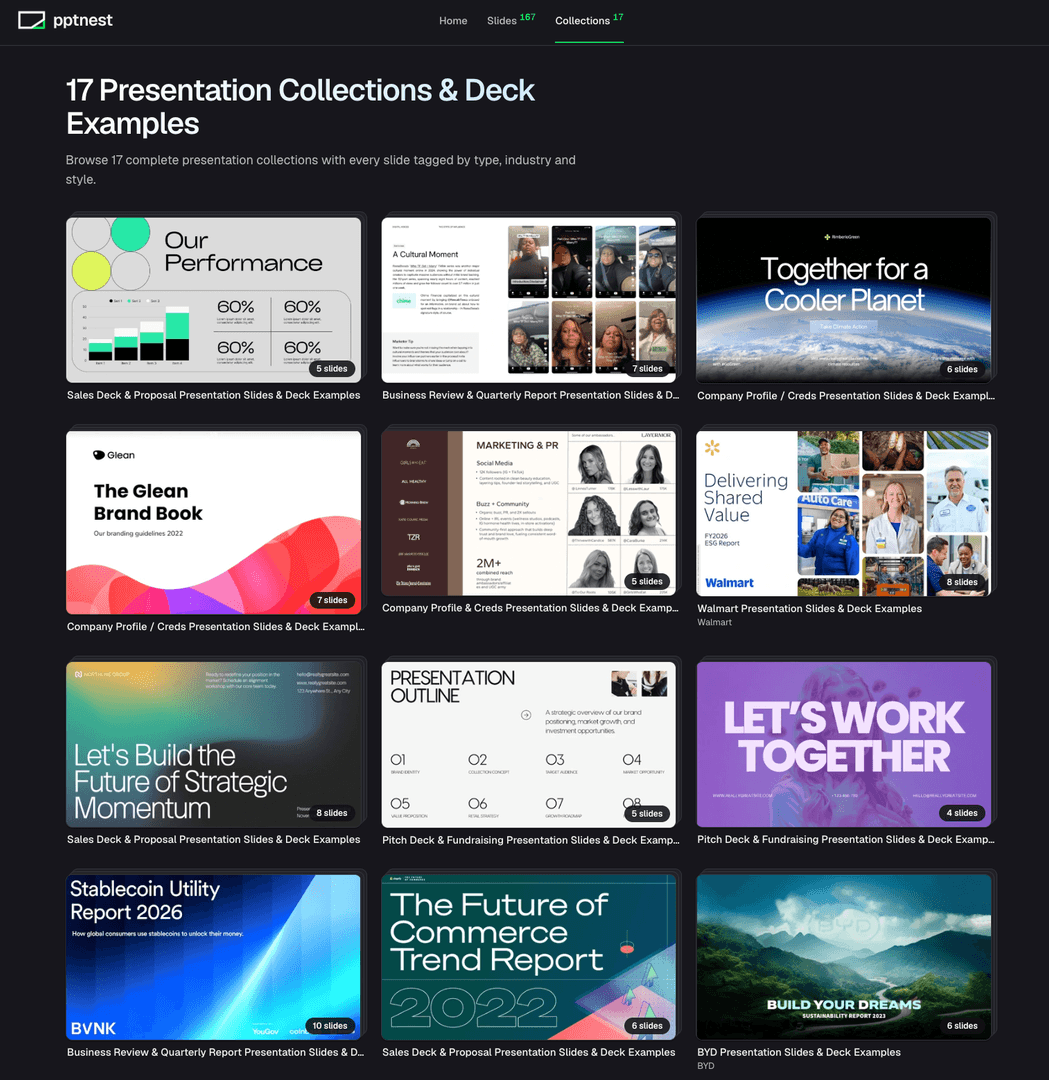
Task: Click the title link under 'A Cultural Moment' thumbnail
Action: click(530, 395)
